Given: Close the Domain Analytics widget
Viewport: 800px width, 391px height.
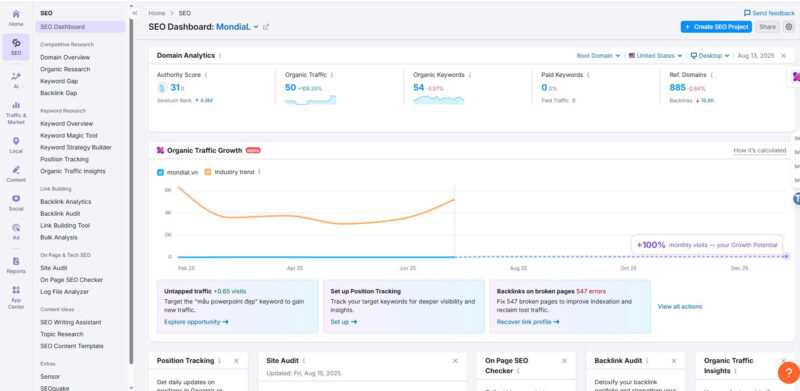Looking at the screenshot, I should pyautogui.click(x=783, y=55).
